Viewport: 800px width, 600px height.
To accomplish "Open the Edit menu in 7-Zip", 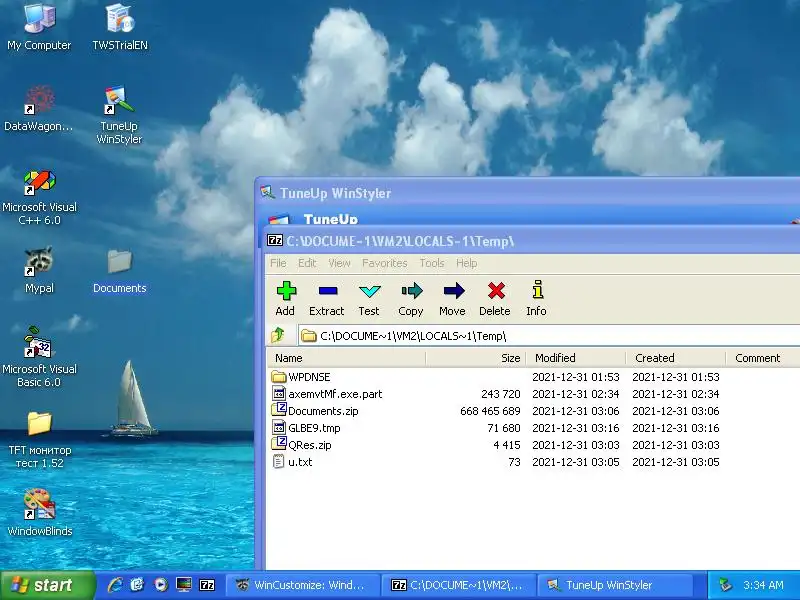I will pos(307,263).
